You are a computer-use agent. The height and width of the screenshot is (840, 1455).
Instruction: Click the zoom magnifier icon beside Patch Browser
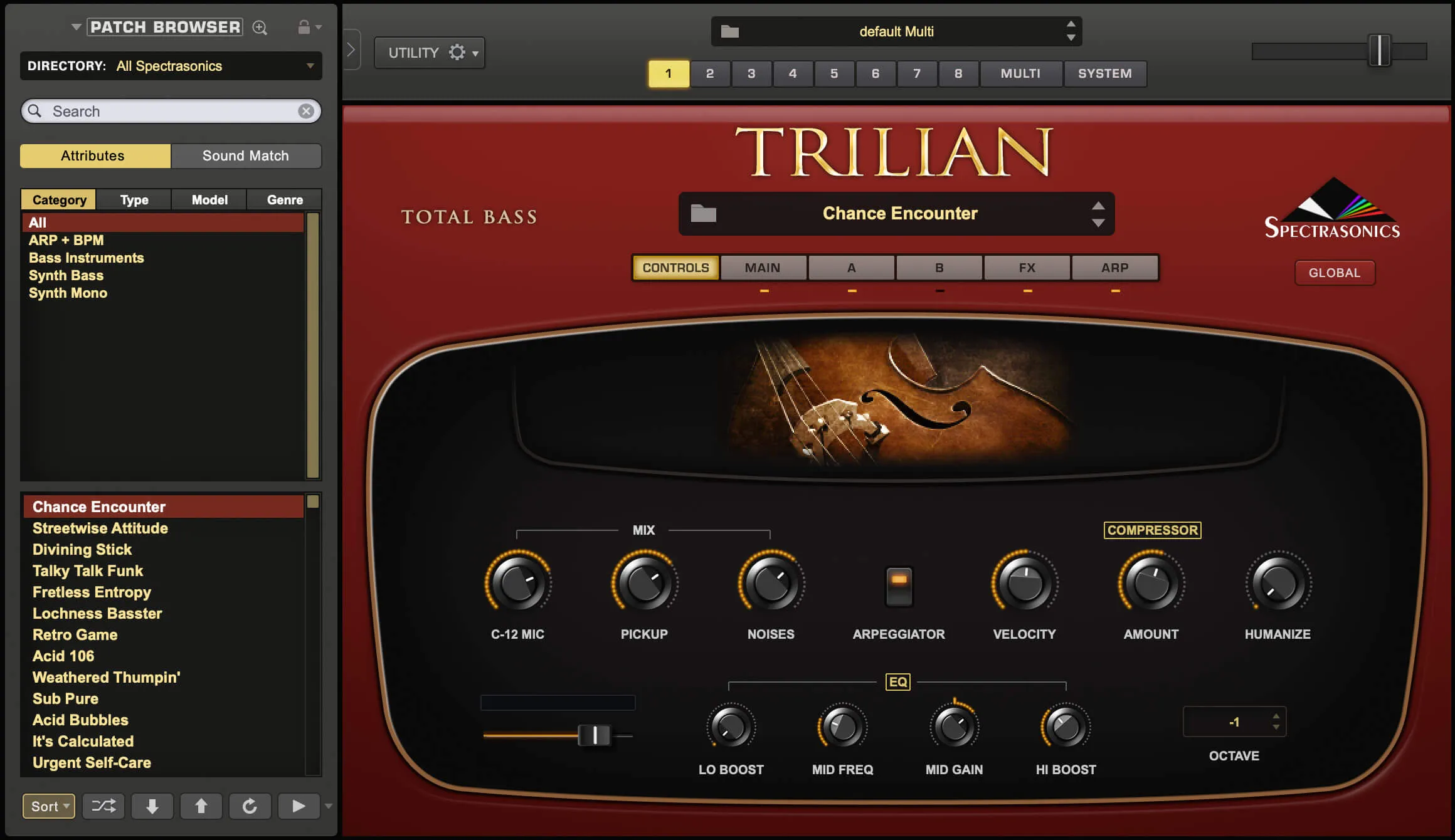[260, 27]
